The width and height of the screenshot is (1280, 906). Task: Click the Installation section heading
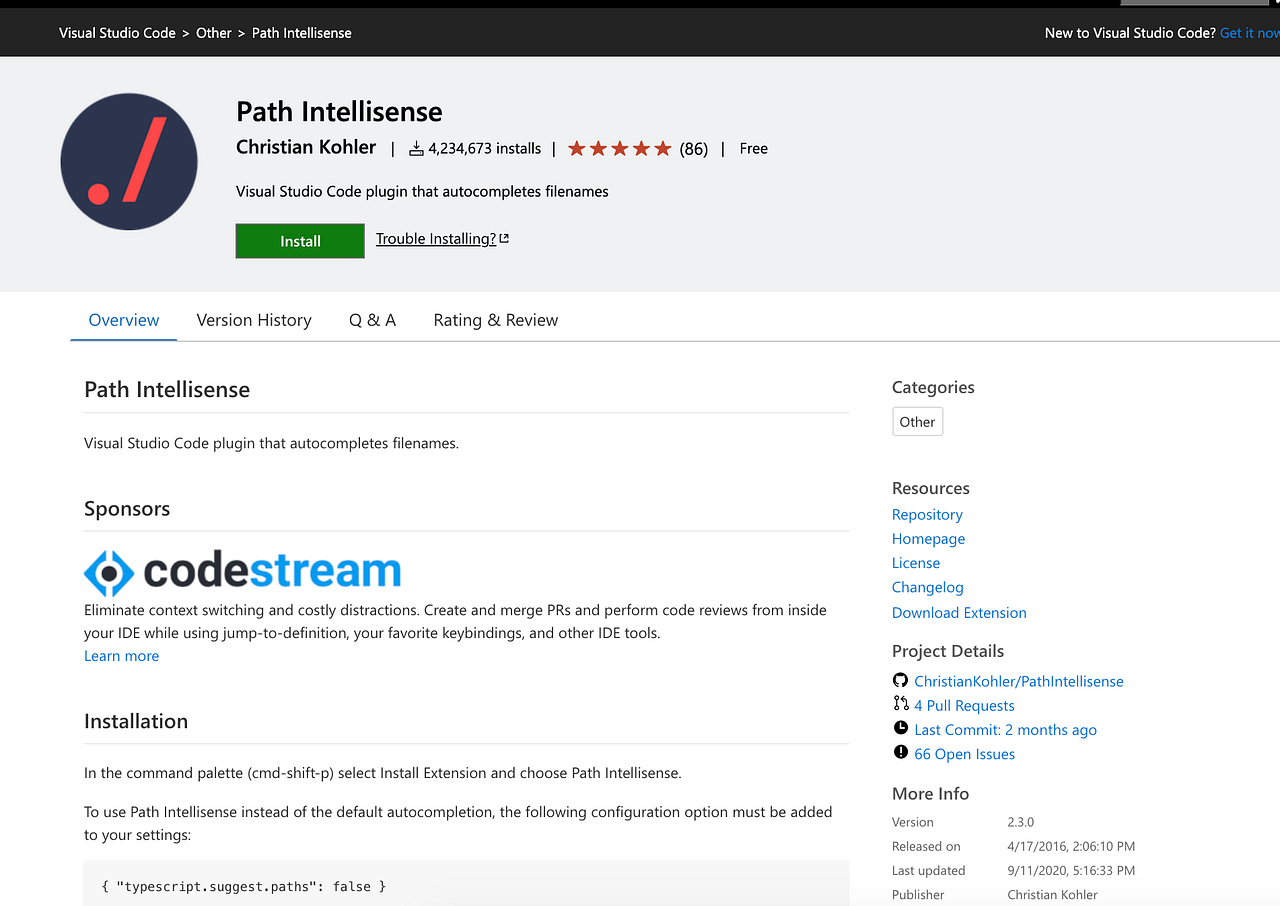136,721
